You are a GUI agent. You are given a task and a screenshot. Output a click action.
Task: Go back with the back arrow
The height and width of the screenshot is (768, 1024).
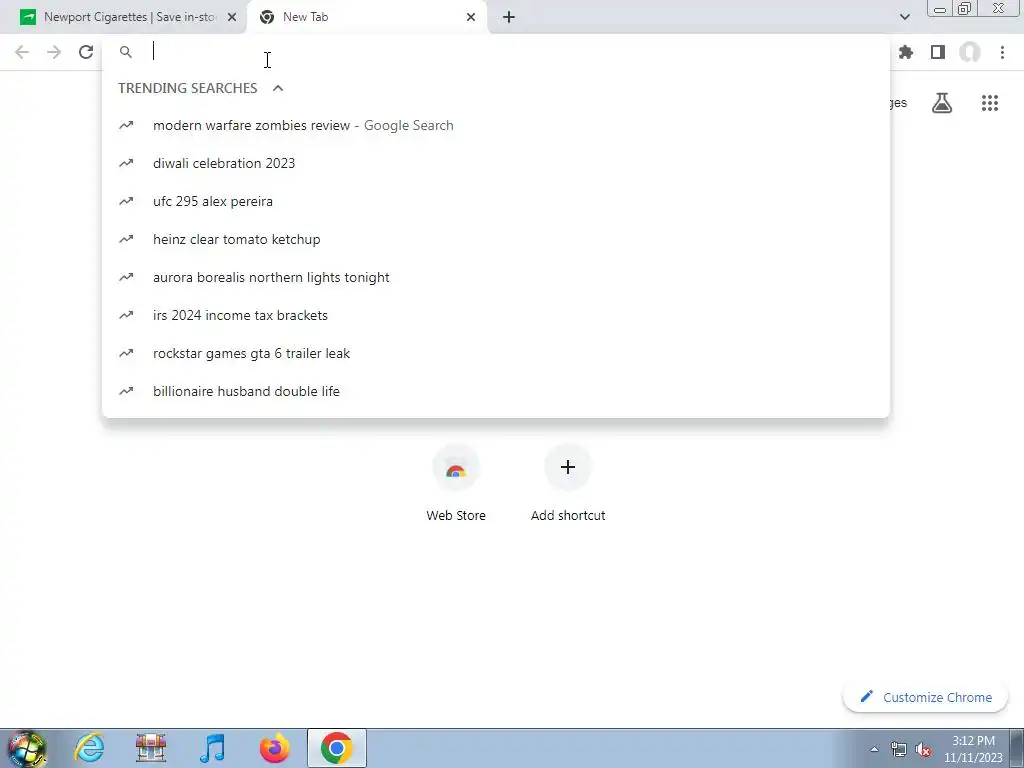[x=22, y=52]
